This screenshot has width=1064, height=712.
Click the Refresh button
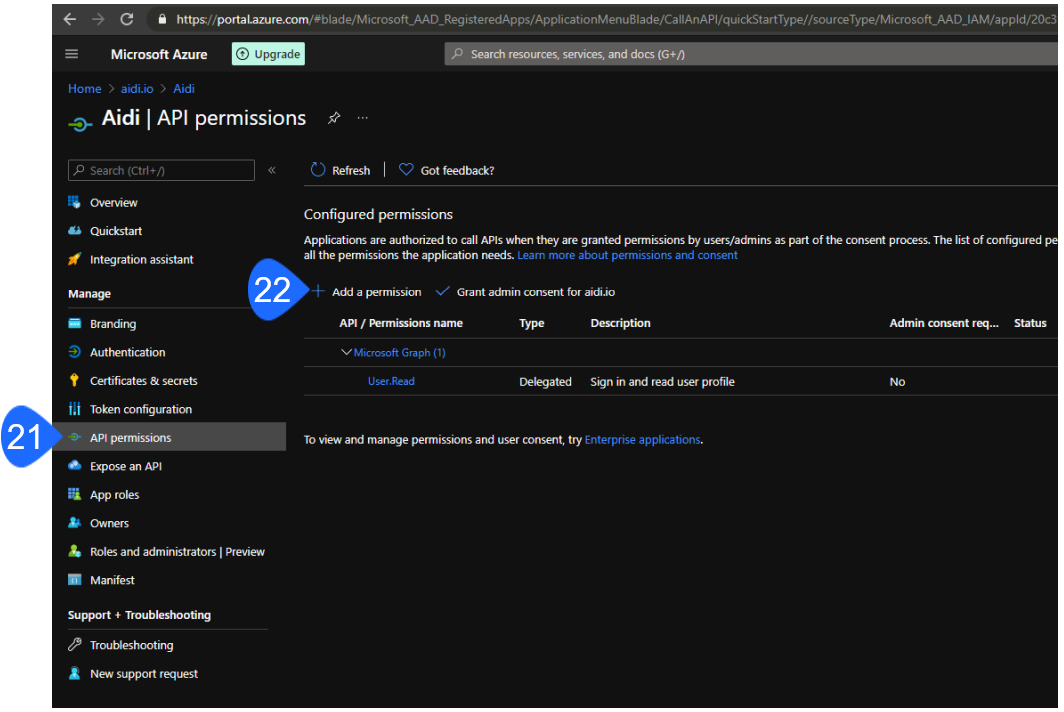[341, 170]
